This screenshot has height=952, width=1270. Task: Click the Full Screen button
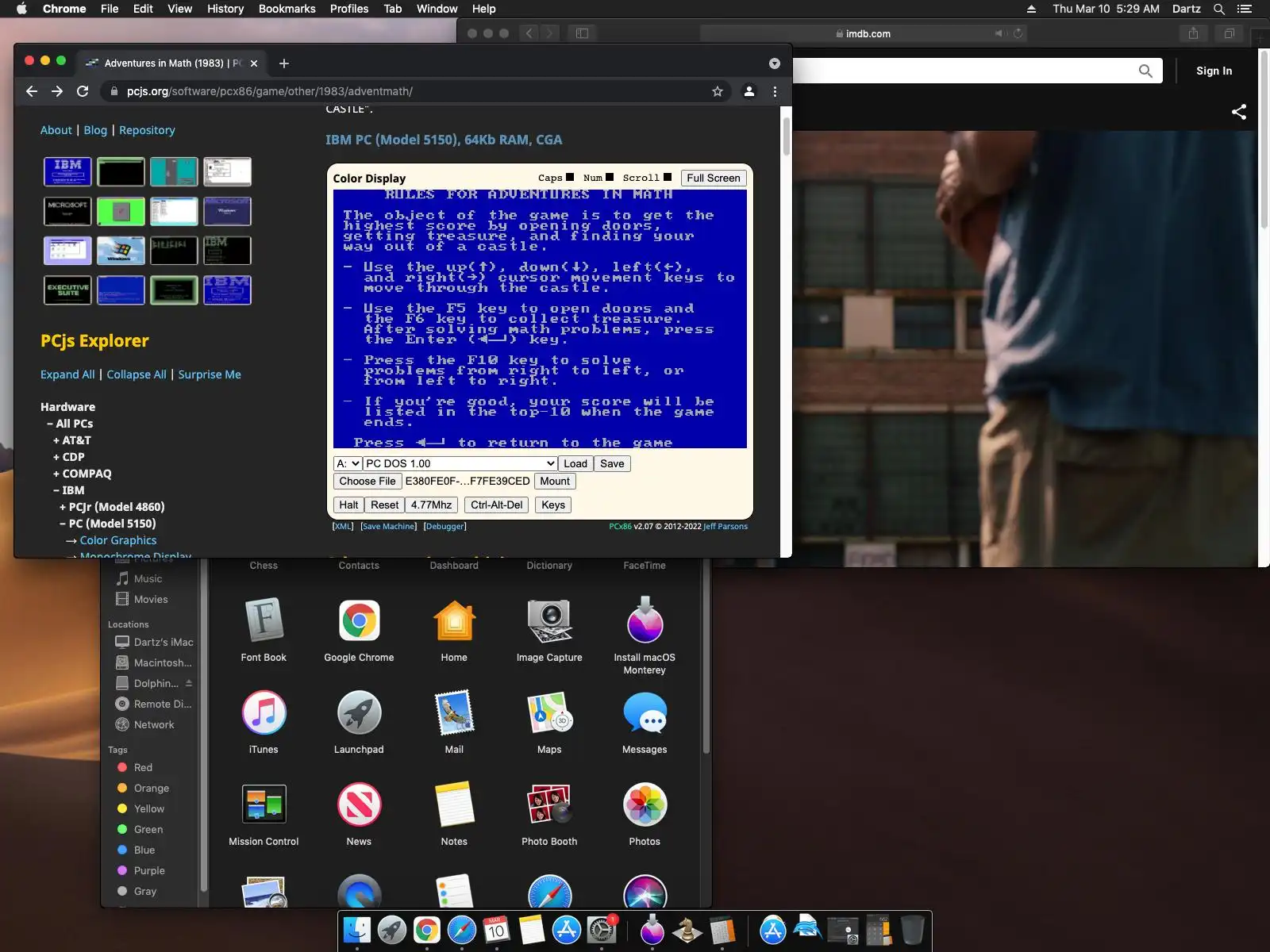(x=714, y=178)
